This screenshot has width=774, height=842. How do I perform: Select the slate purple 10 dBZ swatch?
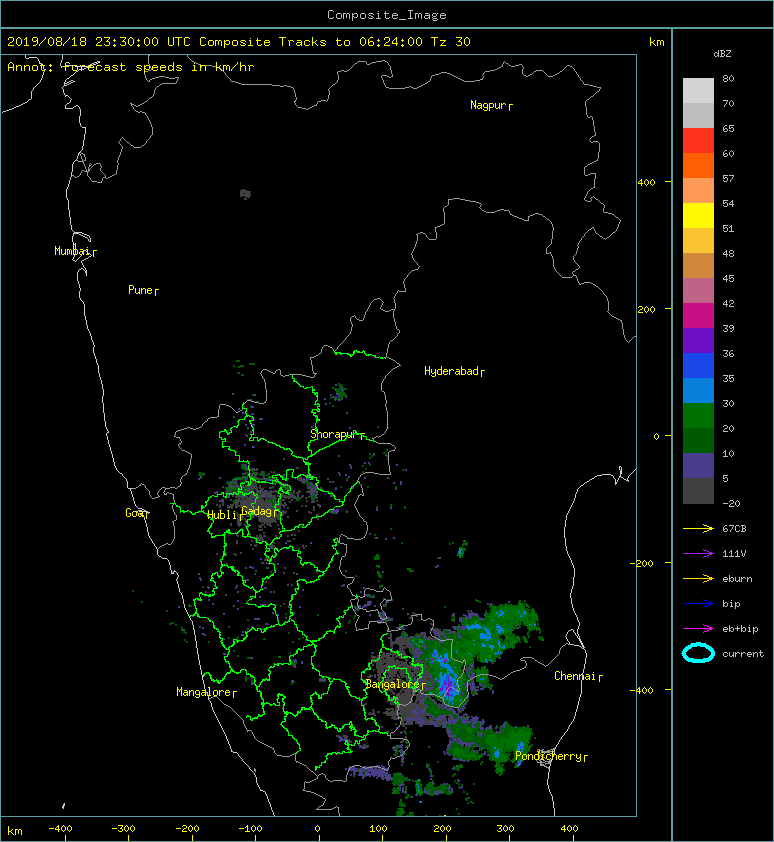click(698, 465)
